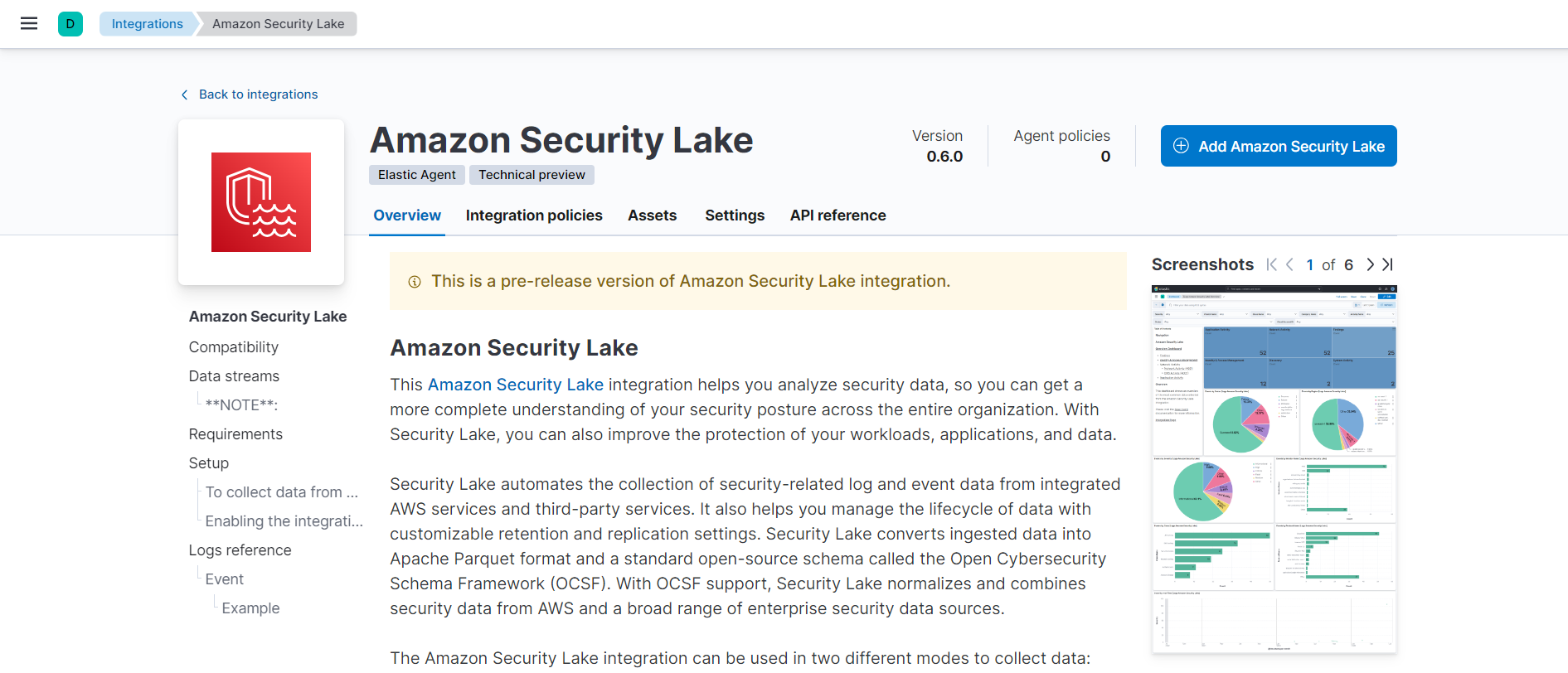Viewport: 1568px width, 673px height.
Task: Go to first screenshot
Action: tap(1271, 264)
